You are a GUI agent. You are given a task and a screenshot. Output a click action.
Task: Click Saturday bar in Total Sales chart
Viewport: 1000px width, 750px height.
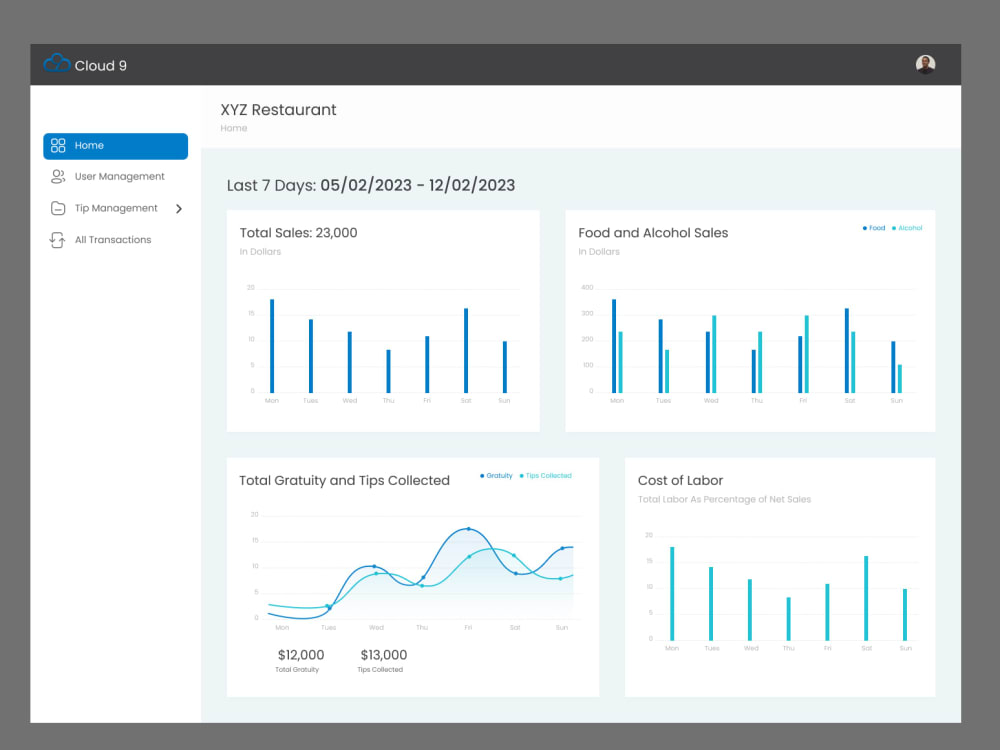(x=466, y=350)
